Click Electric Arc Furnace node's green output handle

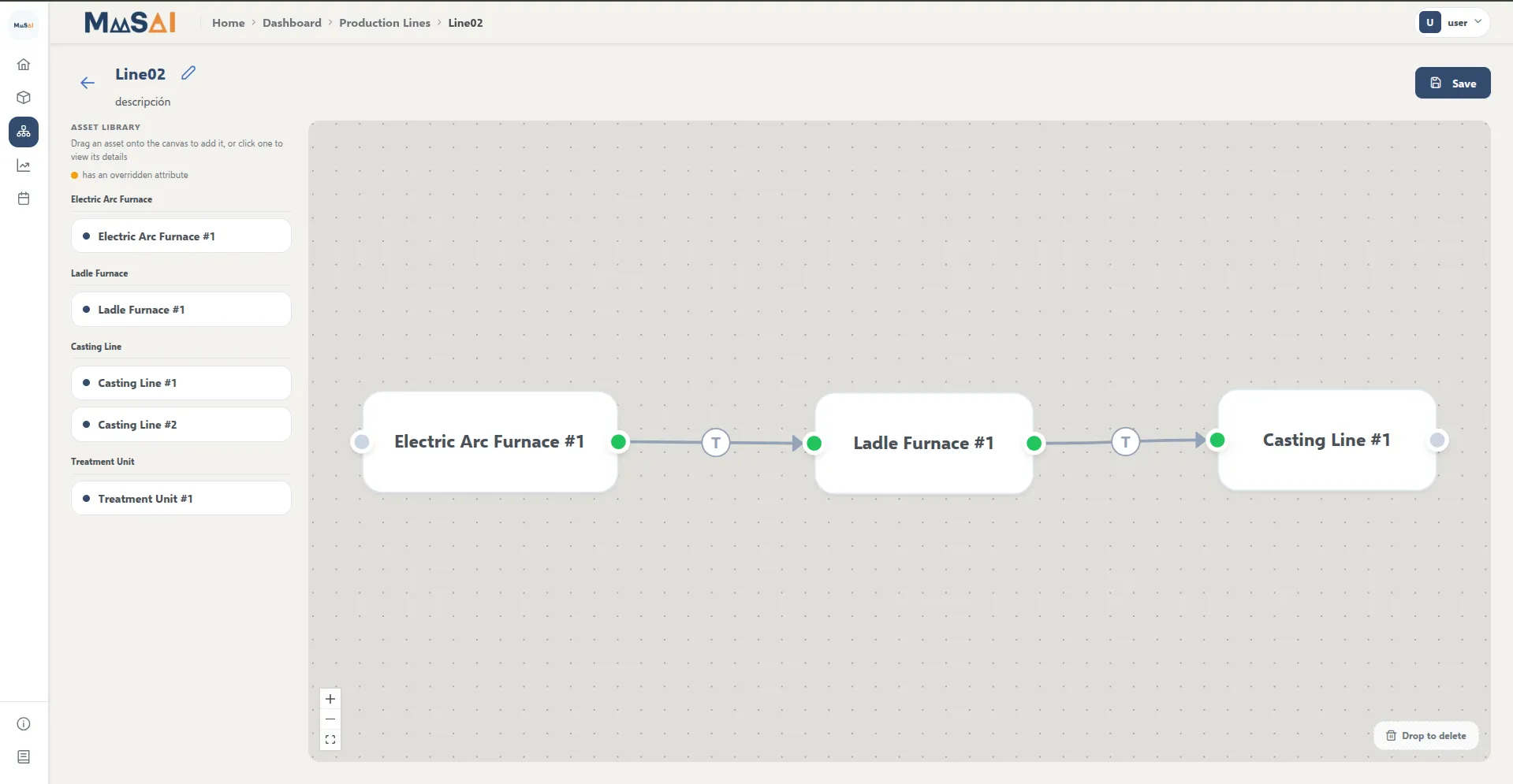[x=619, y=442]
